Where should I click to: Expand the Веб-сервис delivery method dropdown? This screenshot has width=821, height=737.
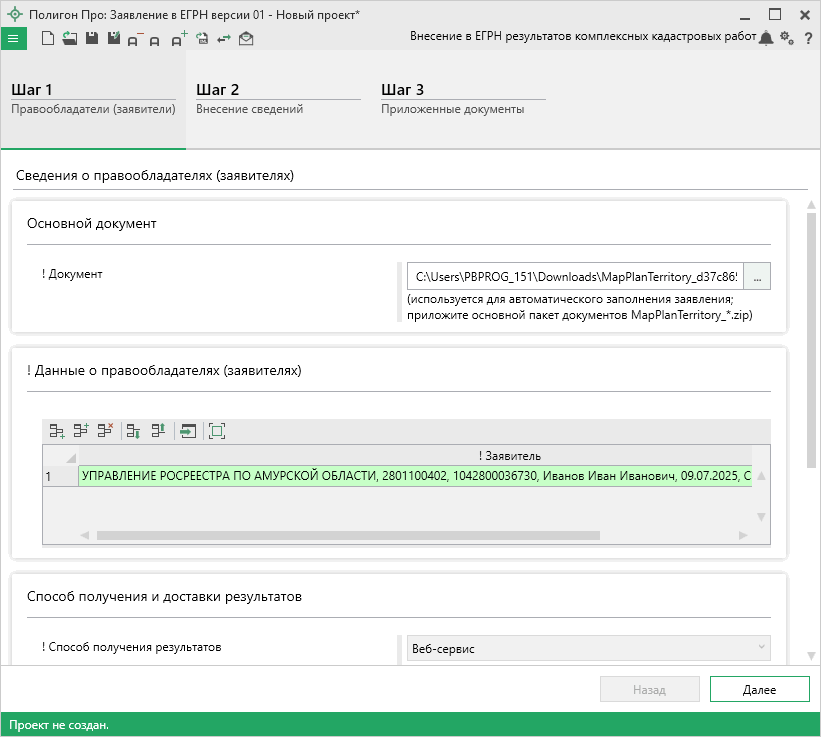coord(588,649)
